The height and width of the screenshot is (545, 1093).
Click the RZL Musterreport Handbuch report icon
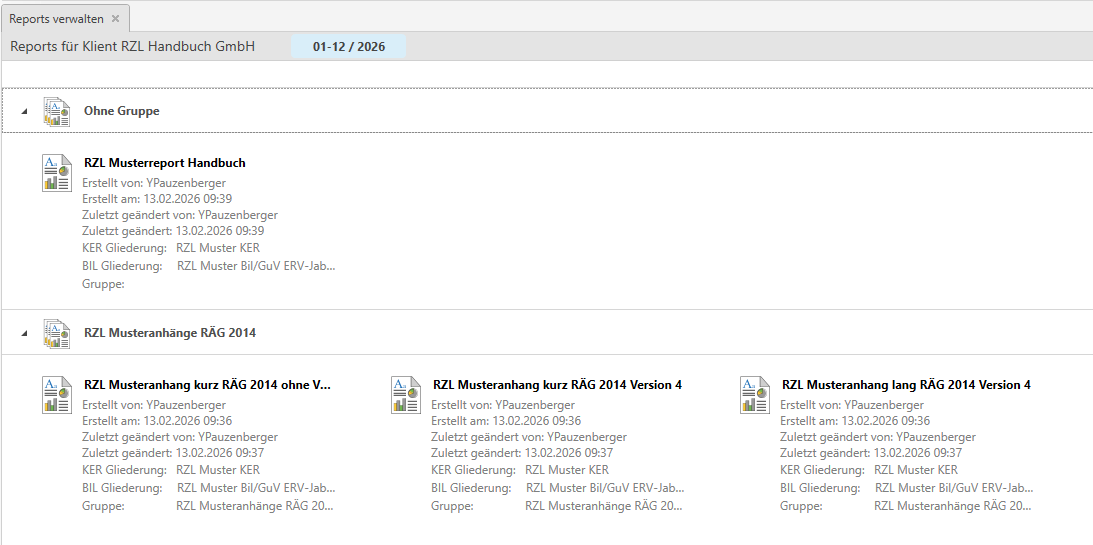click(x=57, y=173)
